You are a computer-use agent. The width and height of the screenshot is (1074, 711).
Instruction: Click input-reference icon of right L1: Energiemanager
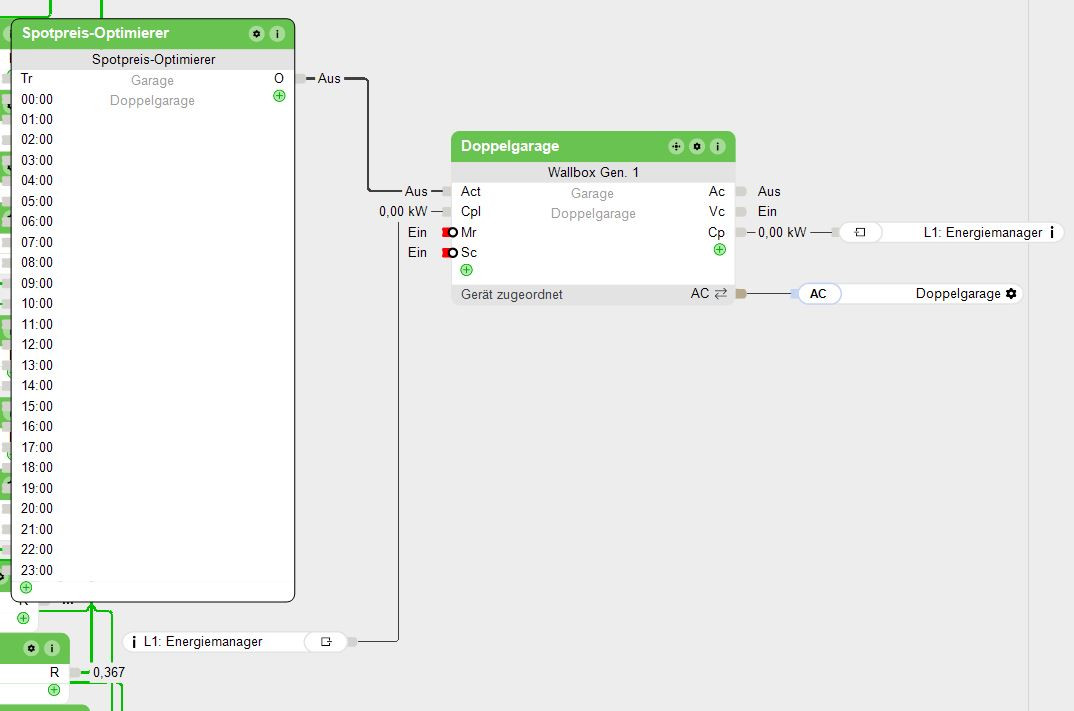point(860,233)
